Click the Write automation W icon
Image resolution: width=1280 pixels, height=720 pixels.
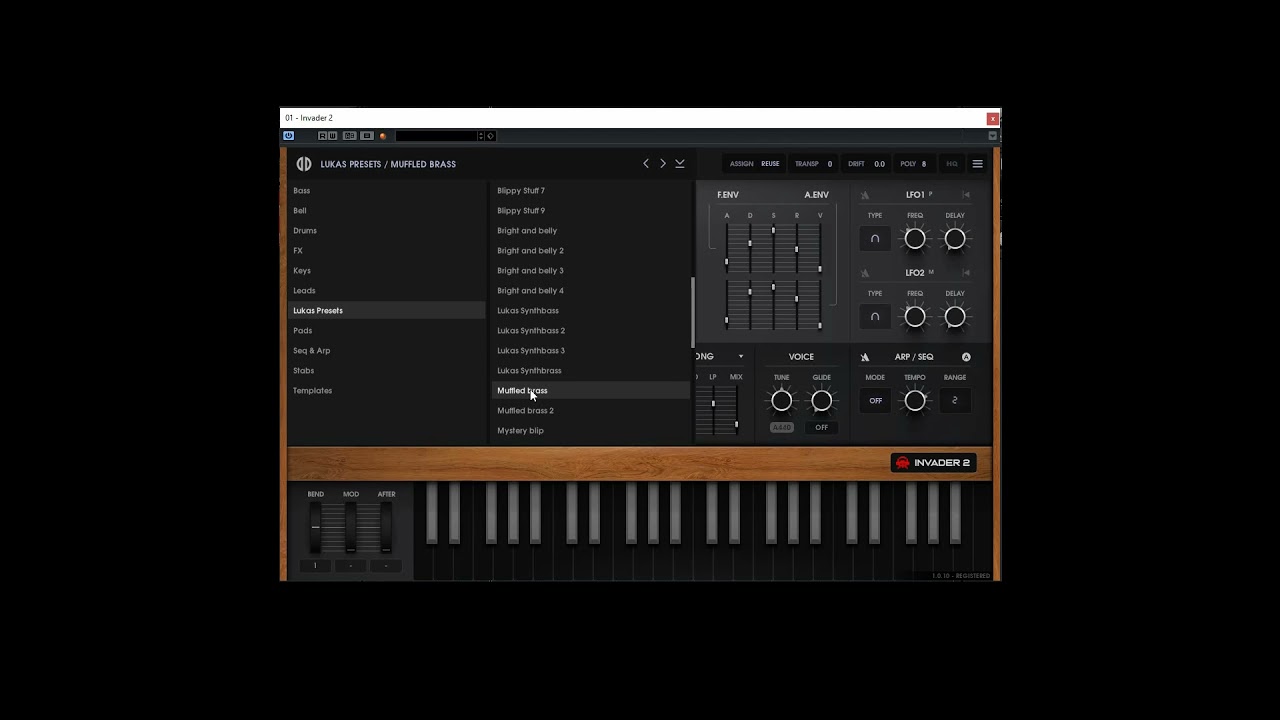(x=333, y=136)
